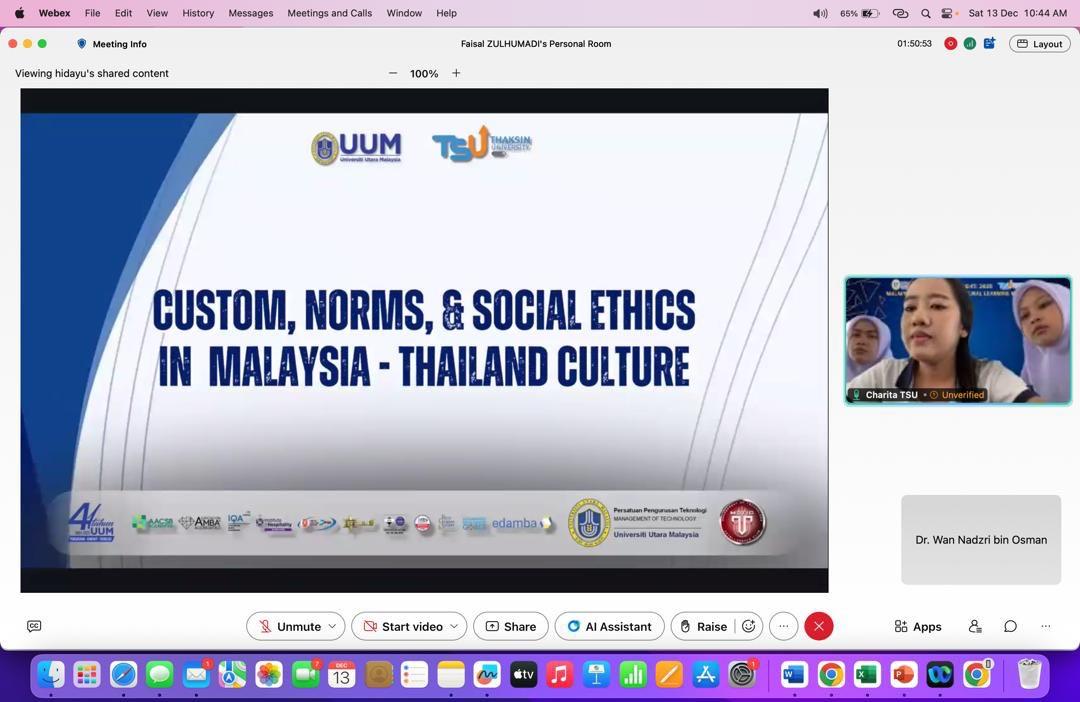1080x702 pixels.
Task: Toggle closed captions icon
Action: [x=34, y=626]
